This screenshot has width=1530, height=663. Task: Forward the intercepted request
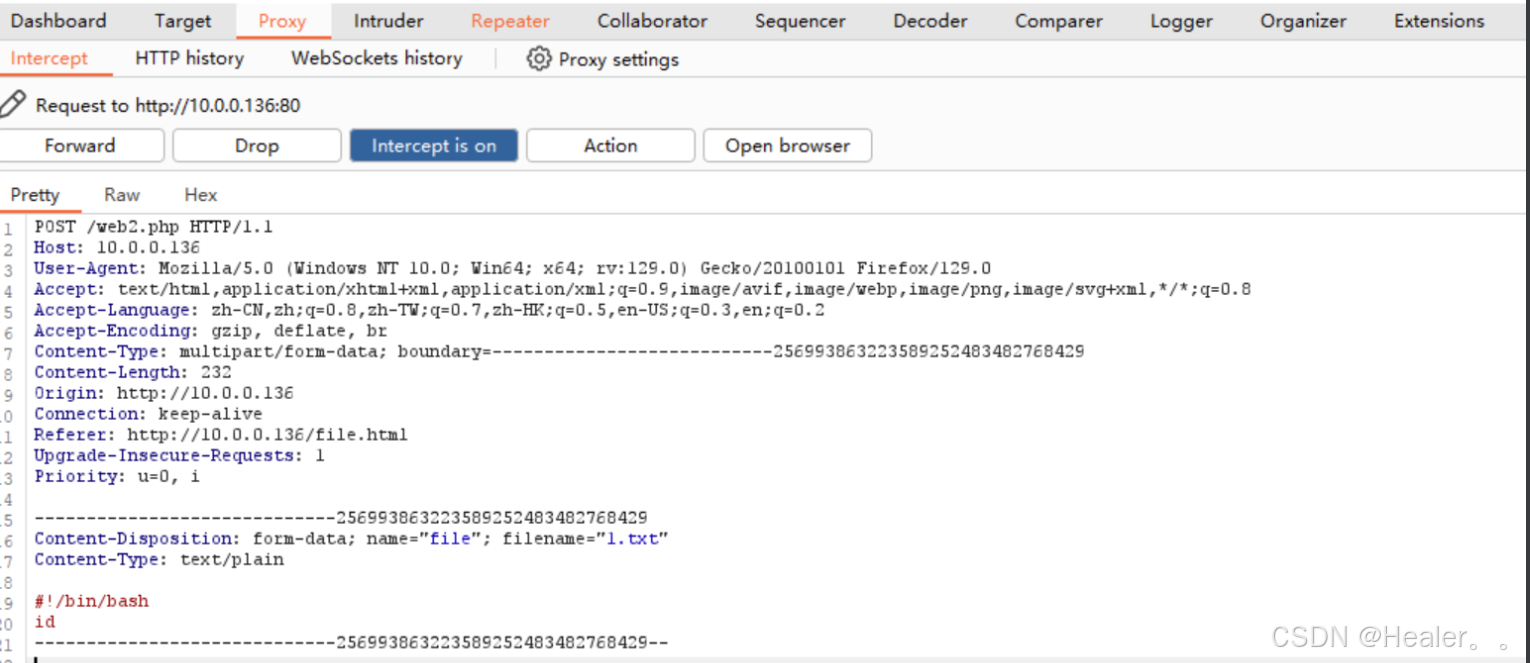click(80, 145)
